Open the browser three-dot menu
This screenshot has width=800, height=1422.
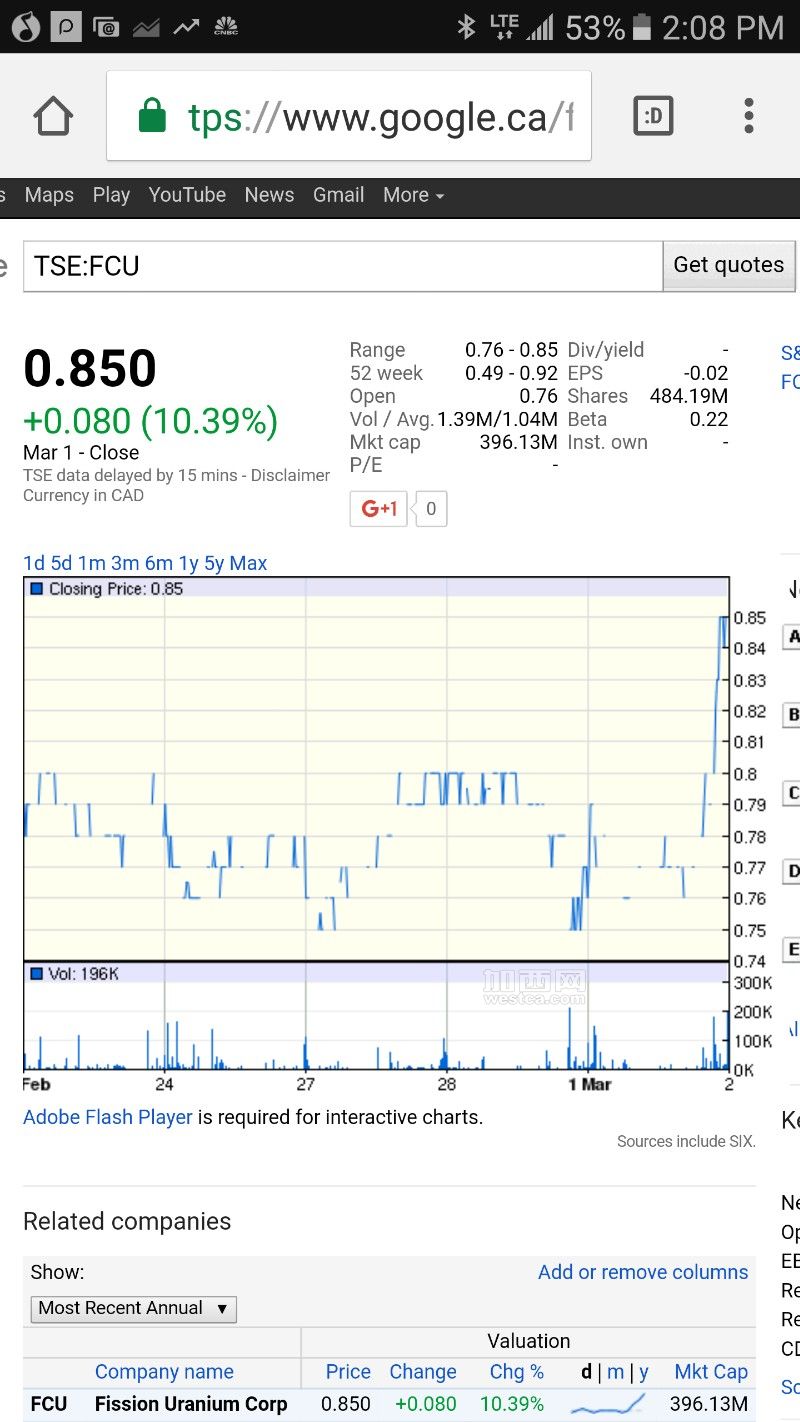[x=748, y=116]
